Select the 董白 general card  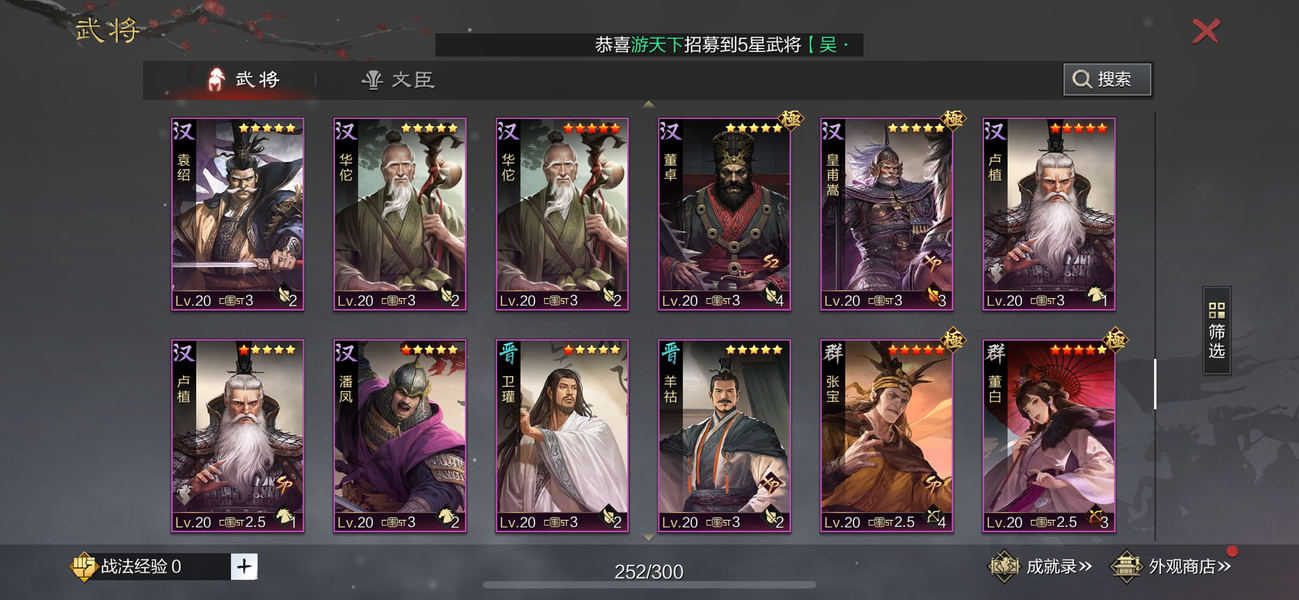point(1049,436)
